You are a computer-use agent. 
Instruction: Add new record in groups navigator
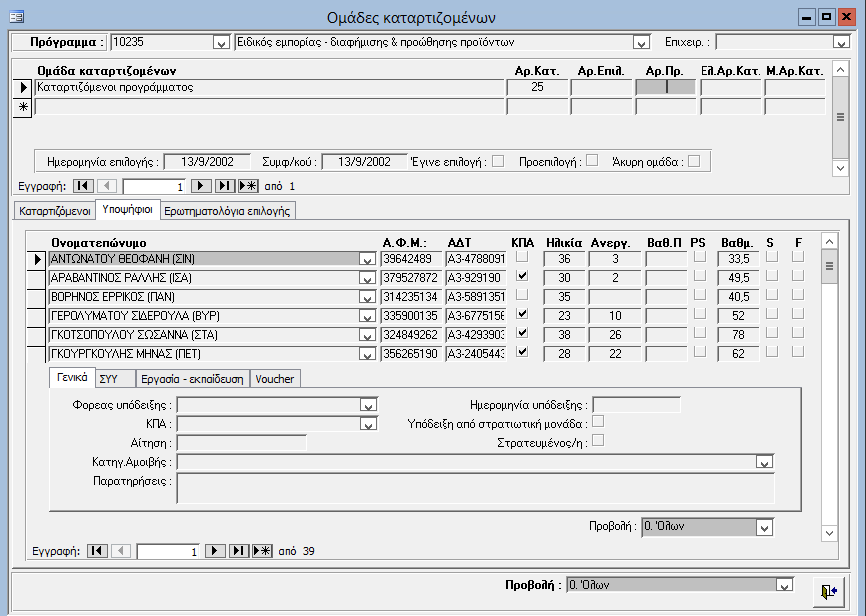(x=248, y=186)
